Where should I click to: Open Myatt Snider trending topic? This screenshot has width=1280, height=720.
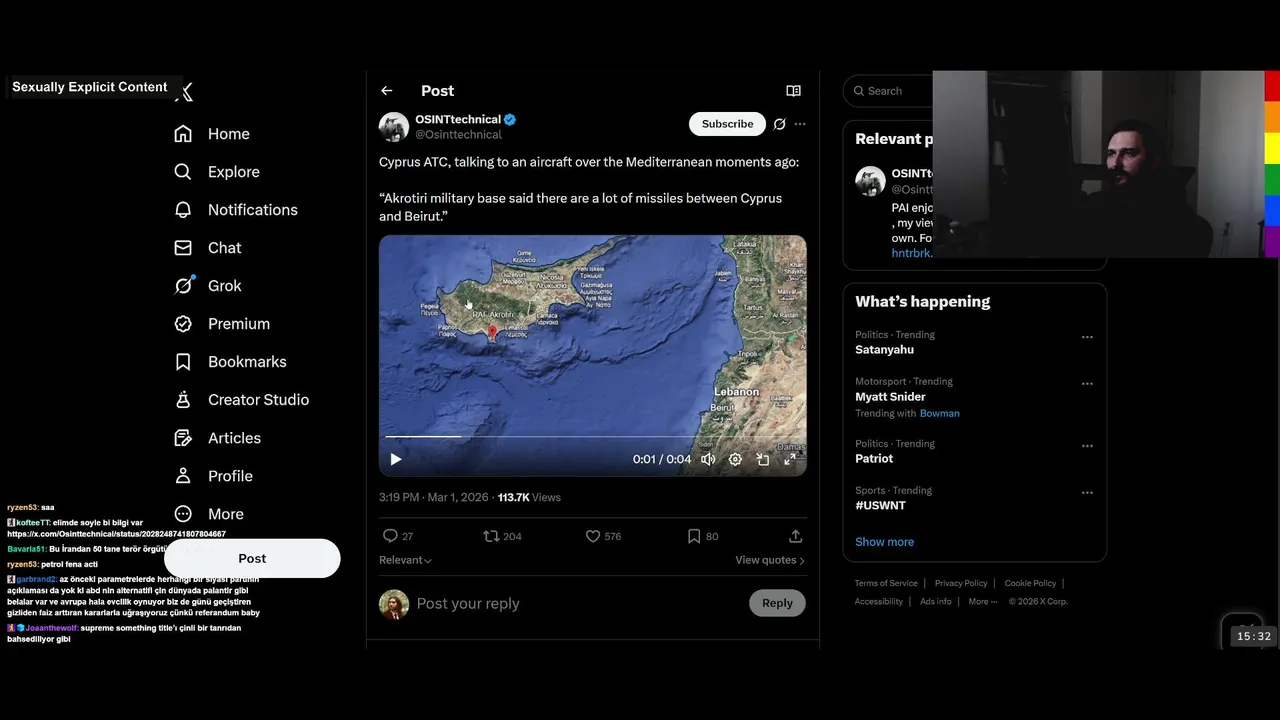coord(890,397)
